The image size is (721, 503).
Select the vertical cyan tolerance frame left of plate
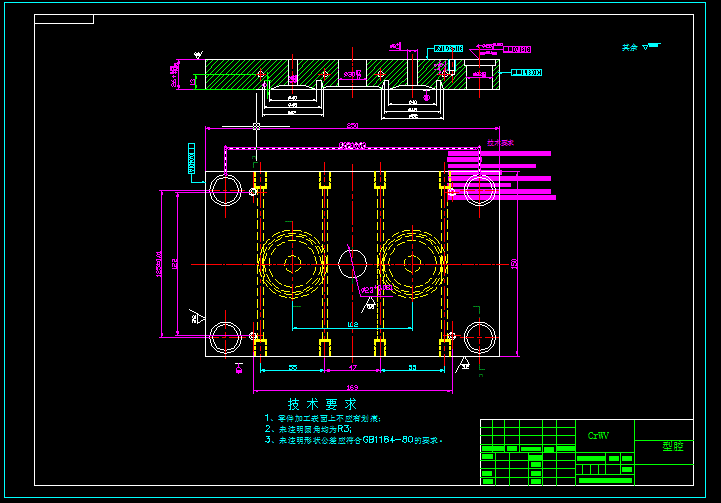tap(192, 158)
